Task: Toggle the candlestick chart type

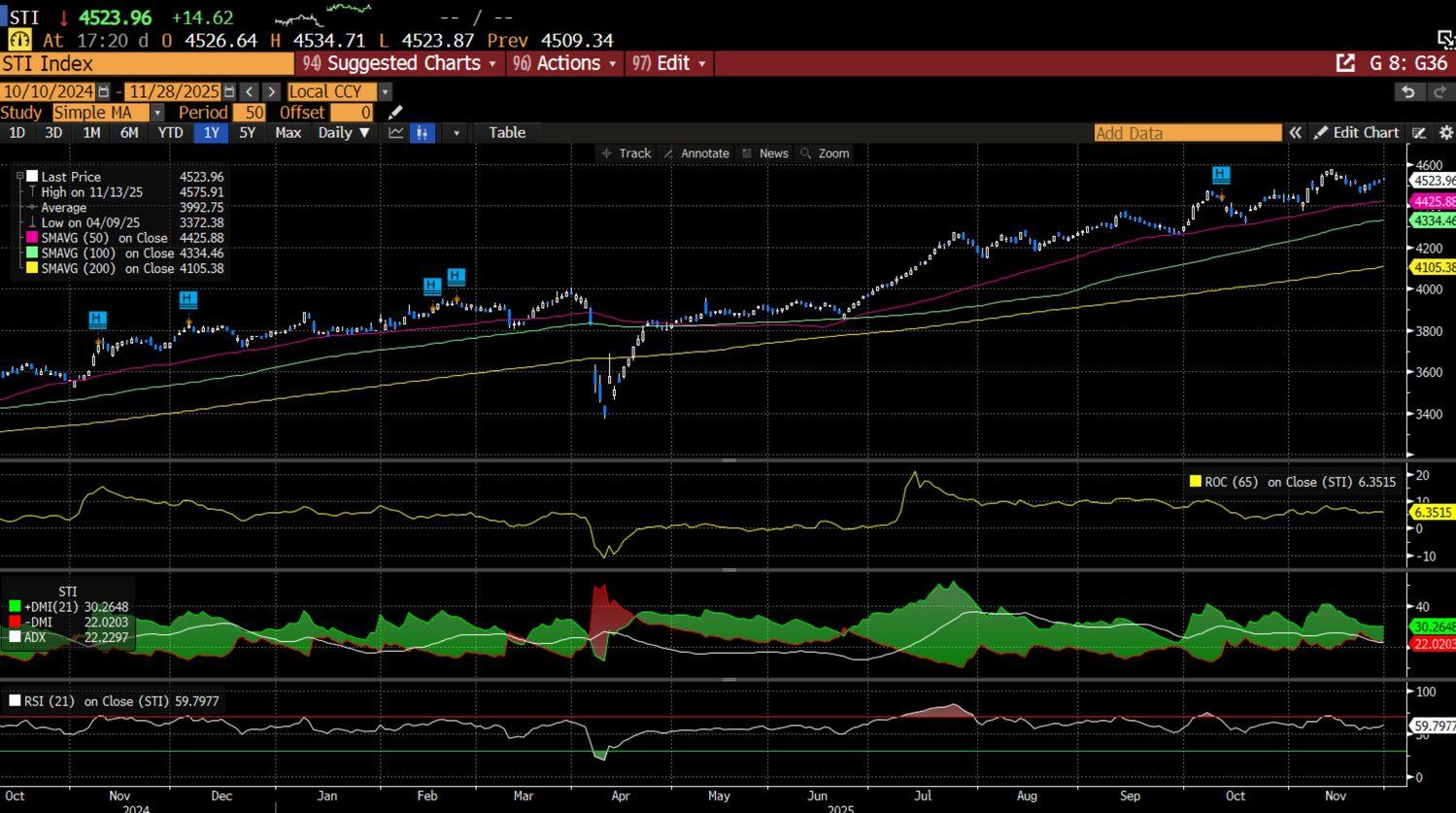Action: coord(423,133)
